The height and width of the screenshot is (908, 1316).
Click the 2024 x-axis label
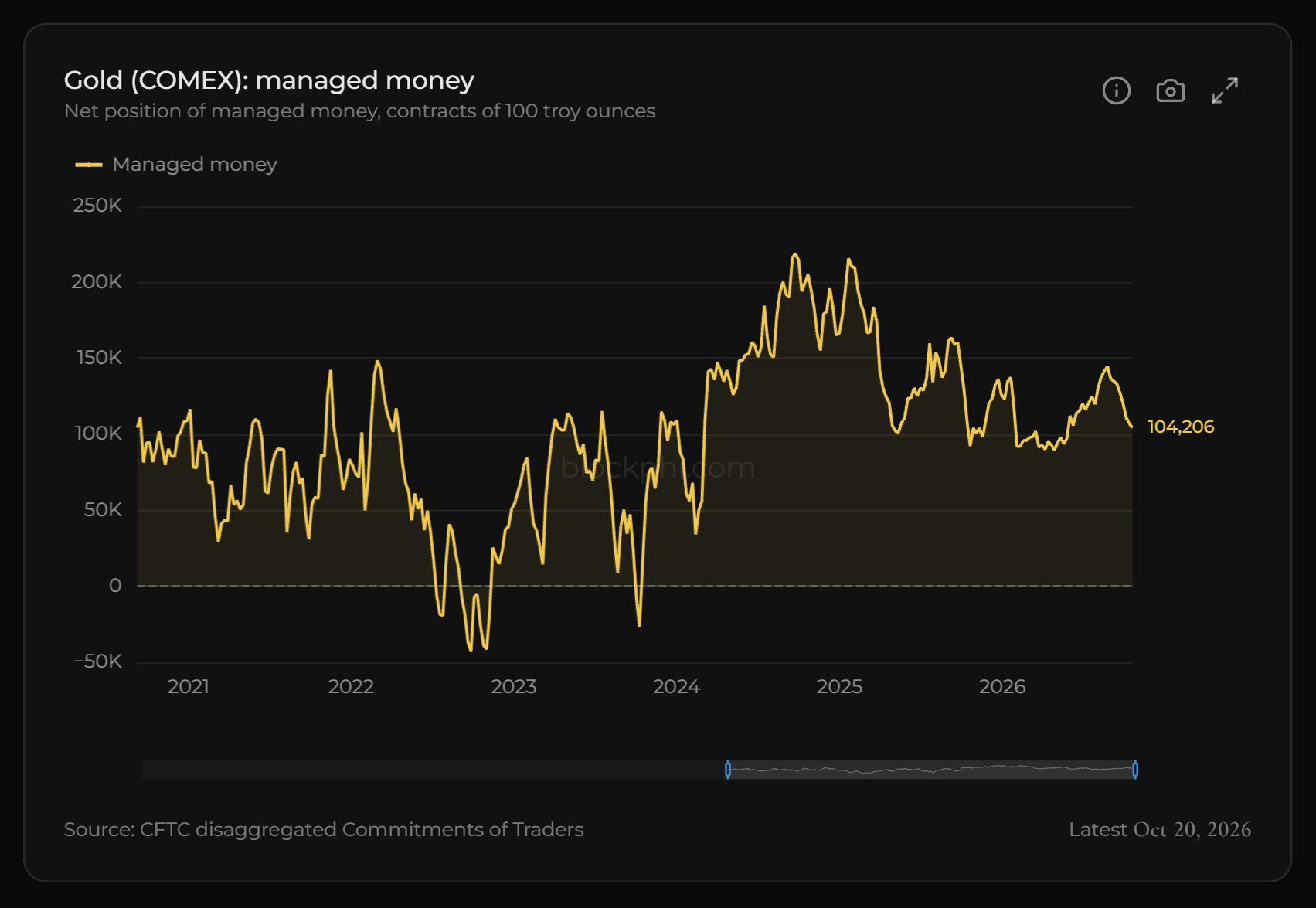[x=677, y=687]
